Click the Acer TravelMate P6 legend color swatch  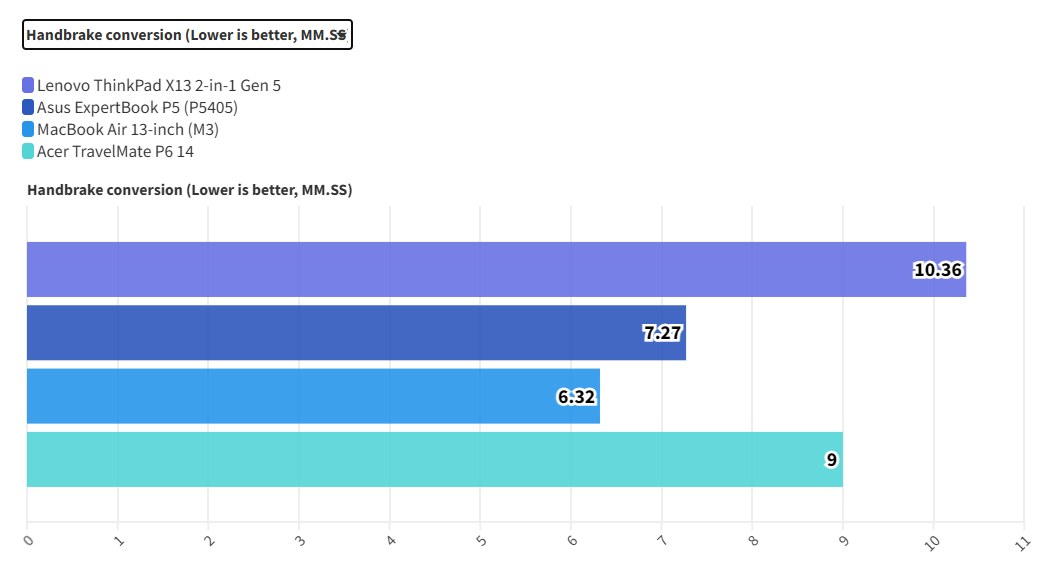pos(28,151)
